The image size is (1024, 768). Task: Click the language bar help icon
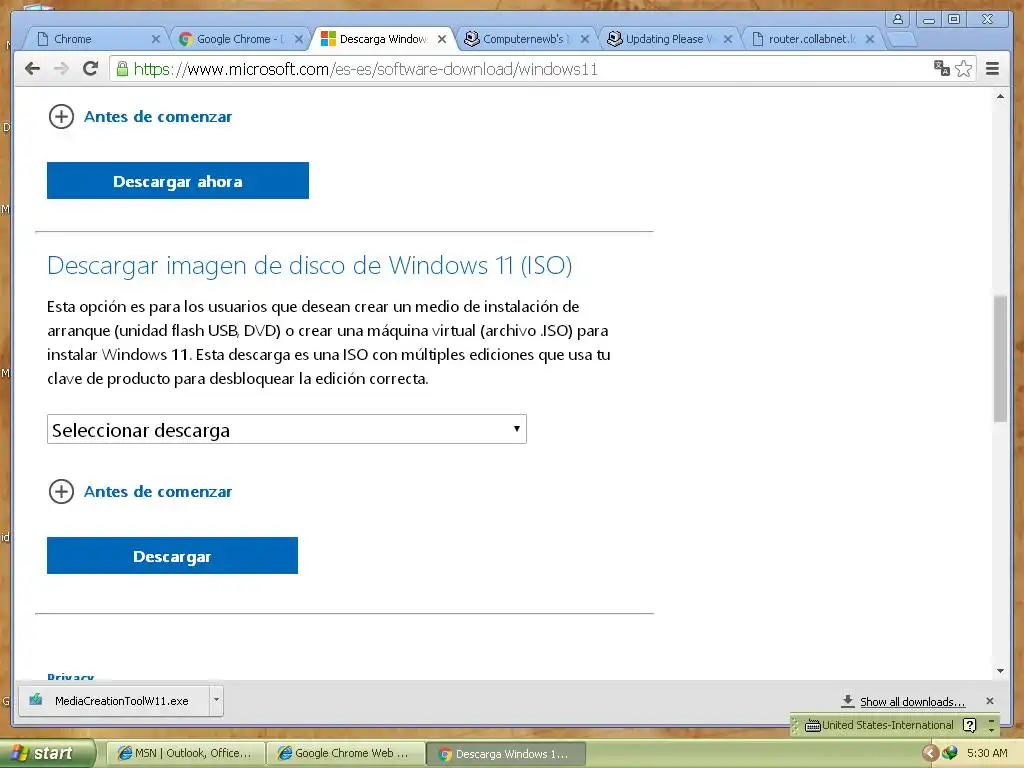click(x=970, y=725)
